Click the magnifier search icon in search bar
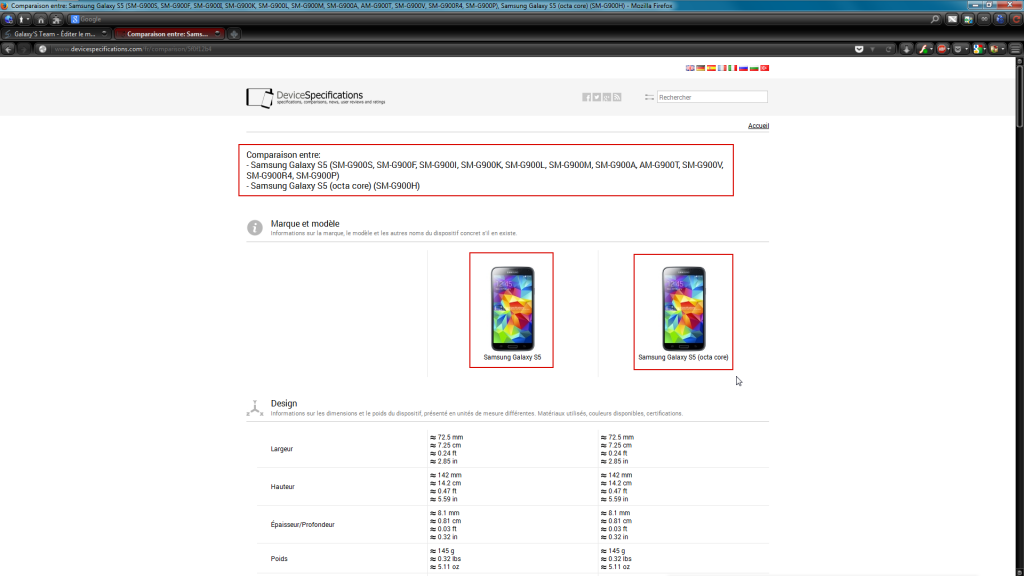The width and height of the screenshot is (1024, 576). pos(935,20)
